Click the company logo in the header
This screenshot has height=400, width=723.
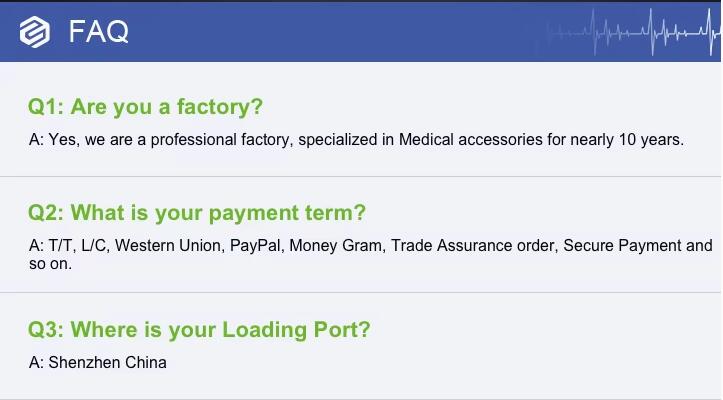click(x=34, y=32)
